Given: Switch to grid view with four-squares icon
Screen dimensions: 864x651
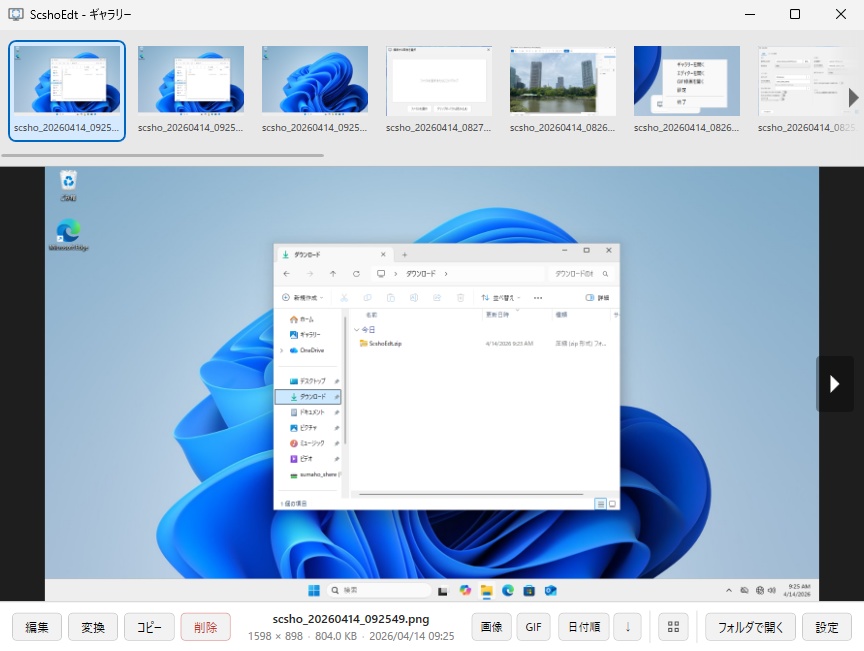Looking at the screenshot, I should click(x=673, y=627).
